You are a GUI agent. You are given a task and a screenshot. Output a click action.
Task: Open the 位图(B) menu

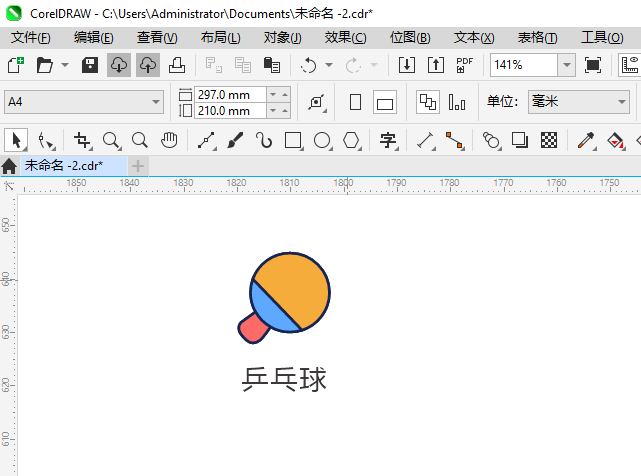pyautogui.click(x=410, y=38)
